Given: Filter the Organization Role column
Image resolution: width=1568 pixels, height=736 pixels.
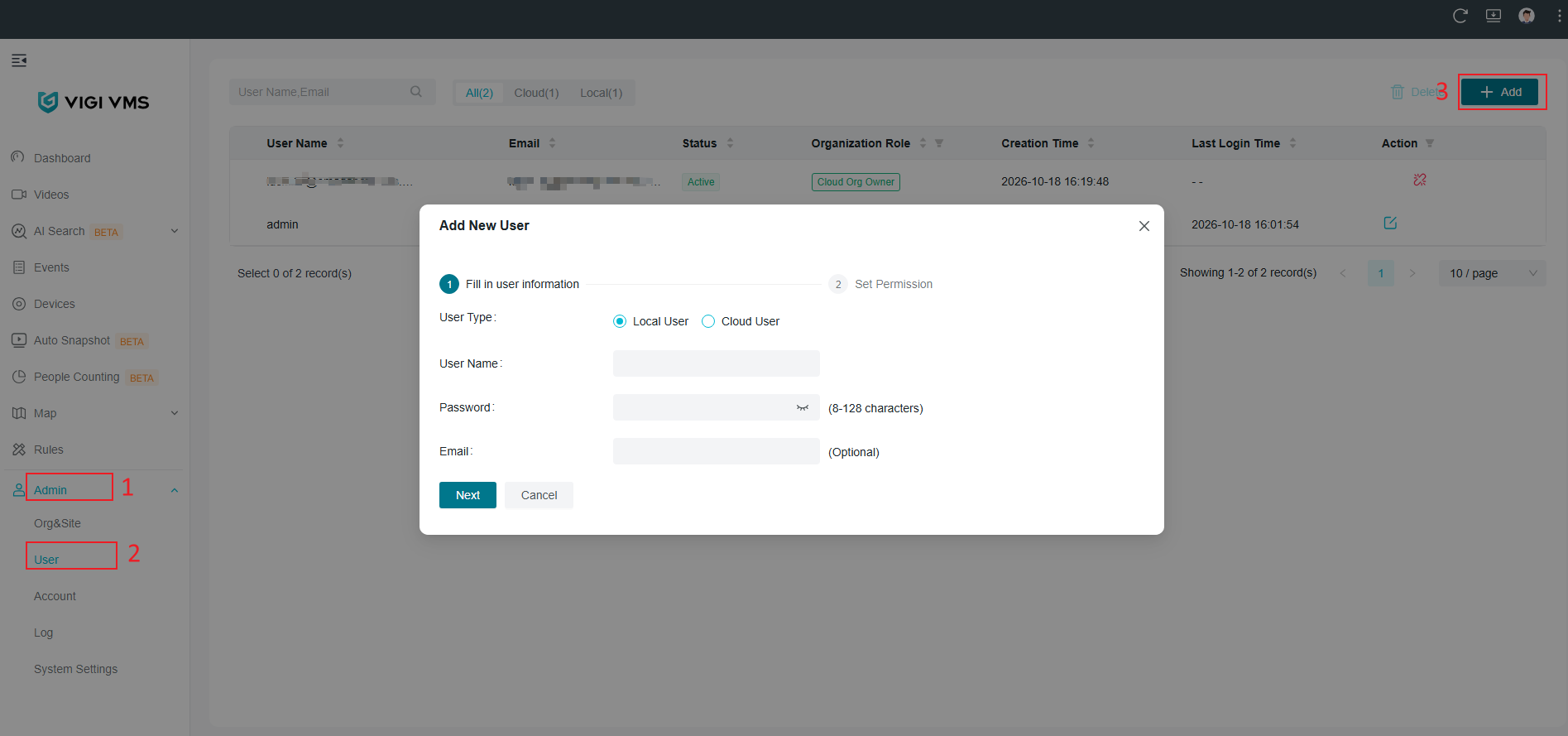Looking at the screenshot, I should (939, 143).
